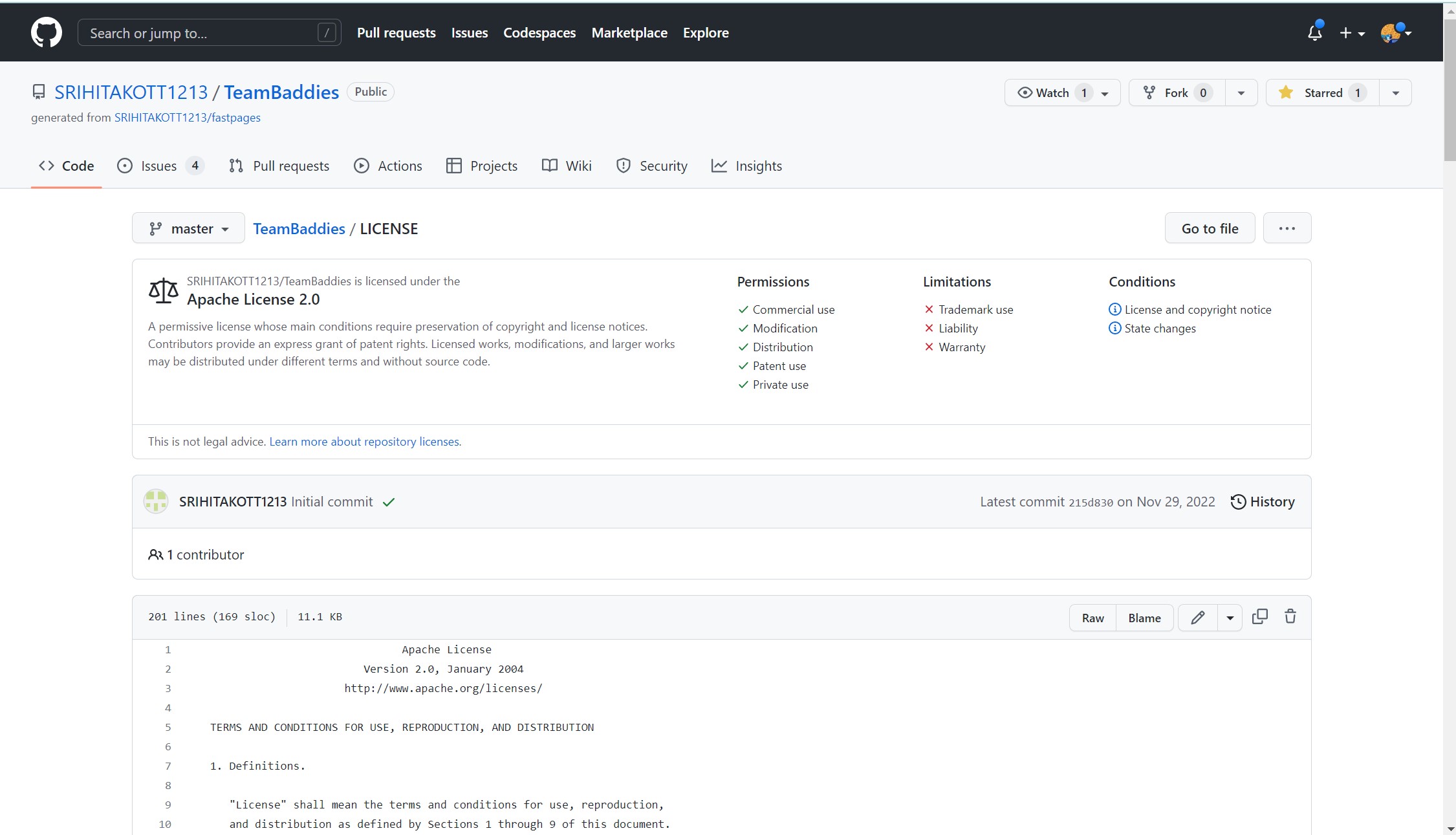Copy raw contents with copy icon

1259,616
